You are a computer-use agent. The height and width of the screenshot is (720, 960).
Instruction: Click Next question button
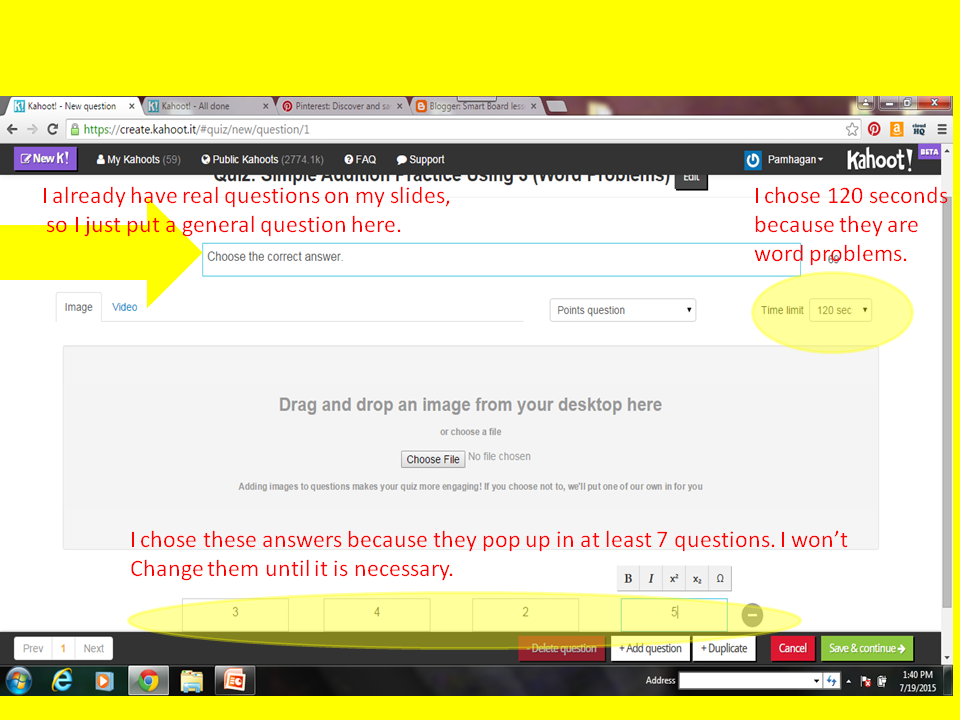[x=94, y=648]
